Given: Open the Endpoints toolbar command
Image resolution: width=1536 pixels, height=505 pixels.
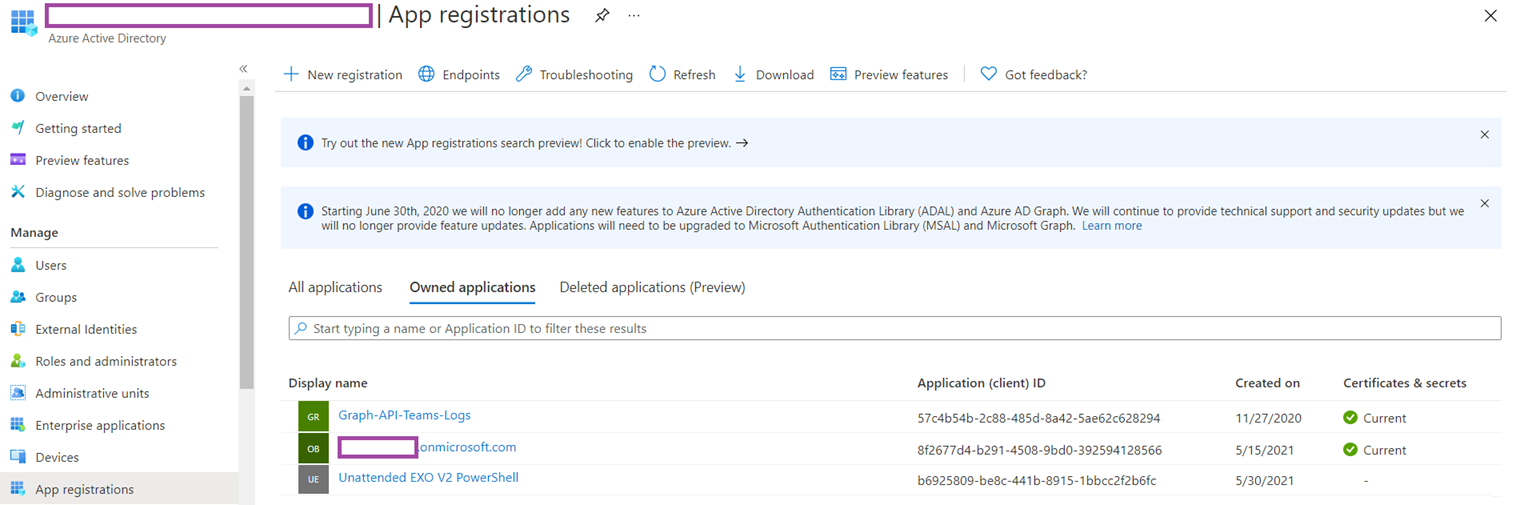Looking at the screenshot, I should pos(459,74).
